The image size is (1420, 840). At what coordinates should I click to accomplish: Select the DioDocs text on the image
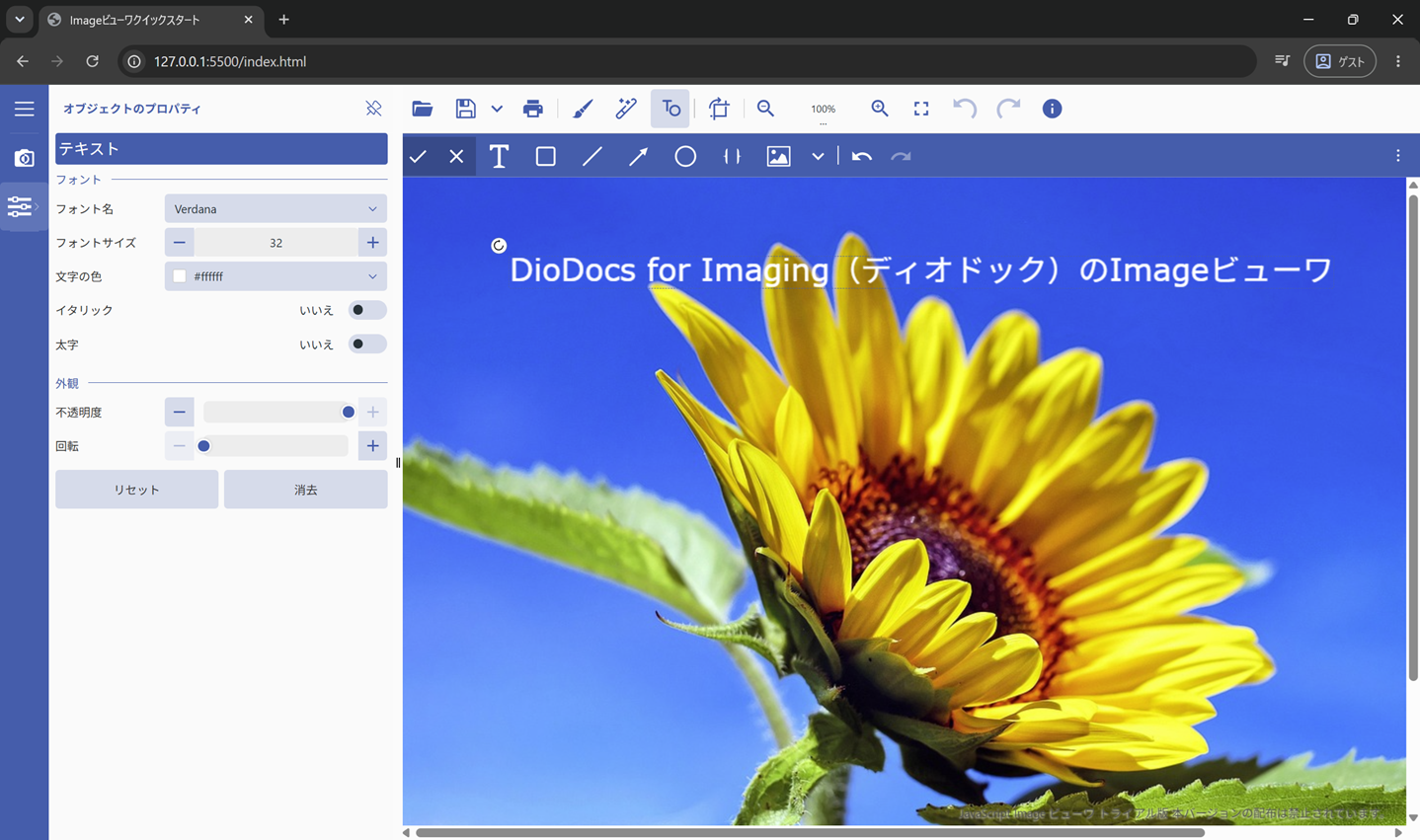click(x=920, y=269)
